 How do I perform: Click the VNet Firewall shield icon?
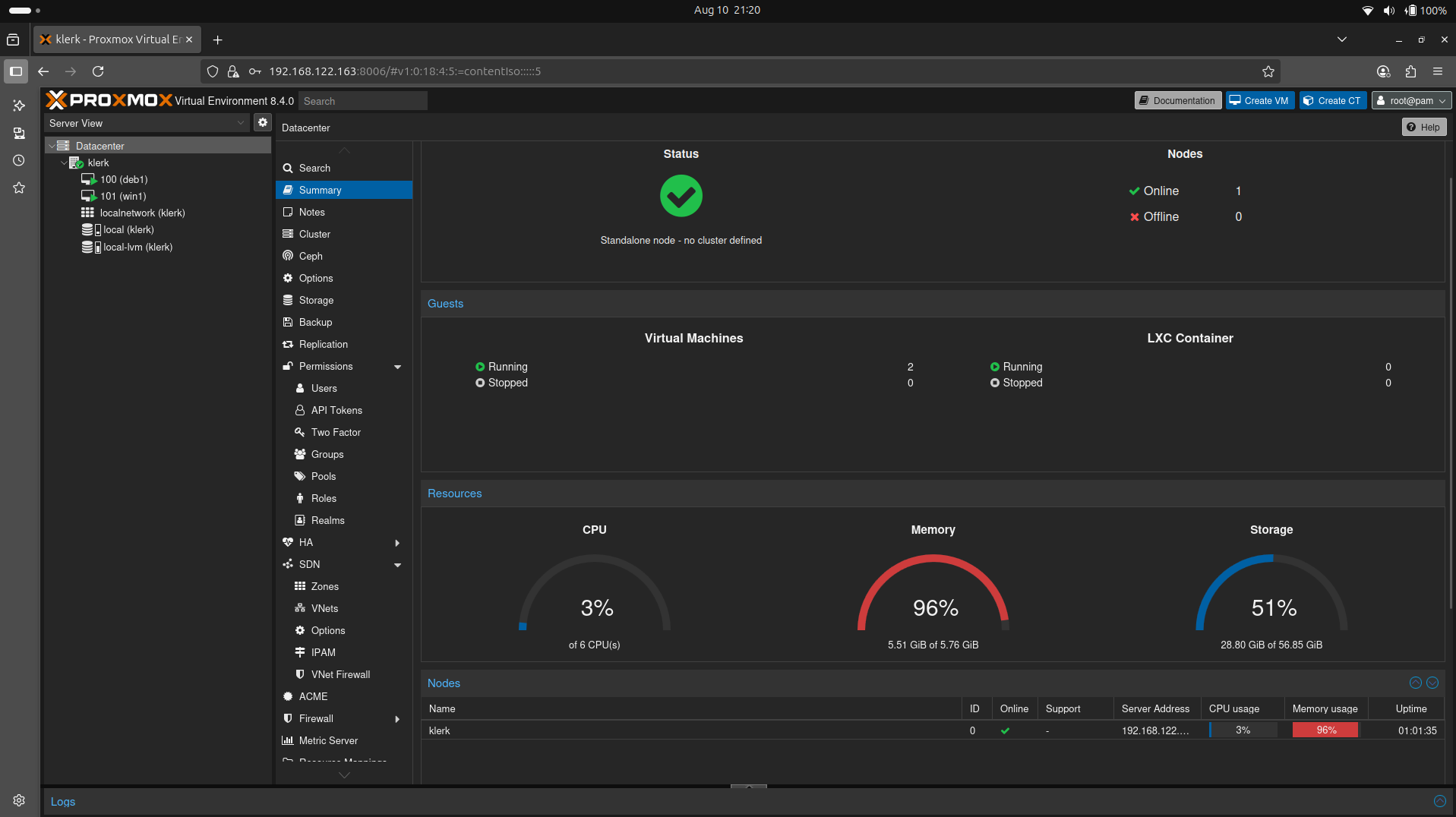point(300,674)
